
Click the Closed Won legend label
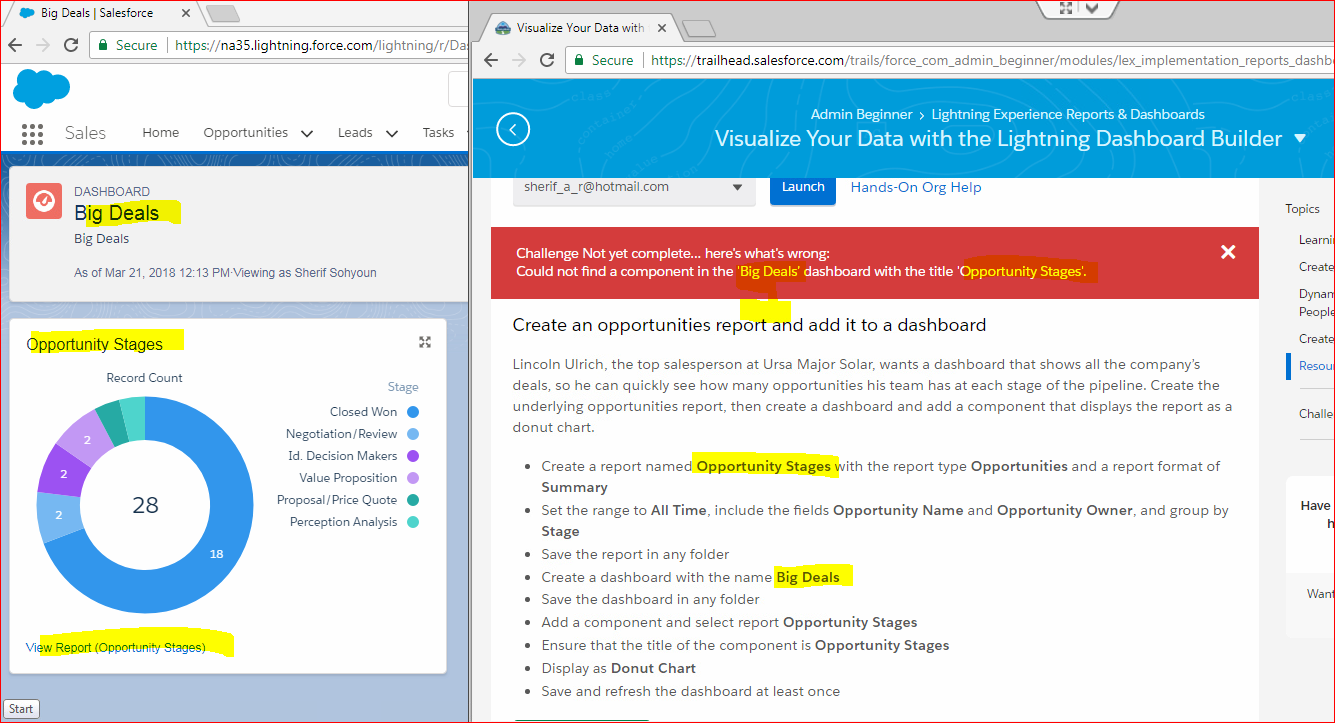[364, 412]
